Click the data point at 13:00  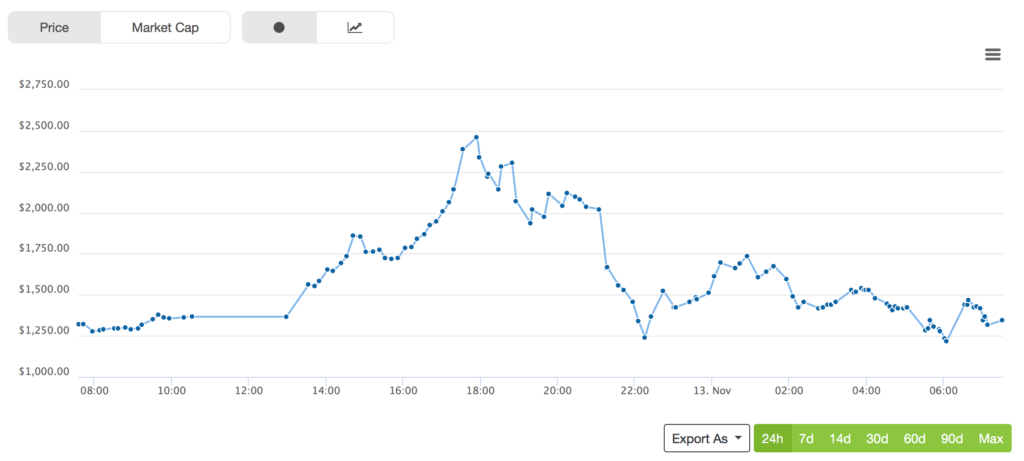tap(287, 317)
